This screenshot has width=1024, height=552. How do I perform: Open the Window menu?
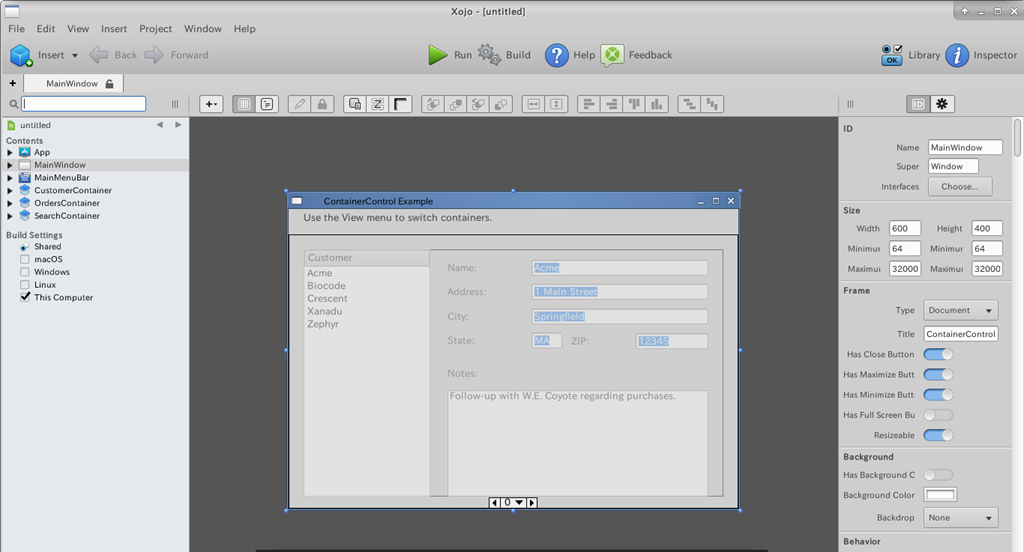(202, 29)
